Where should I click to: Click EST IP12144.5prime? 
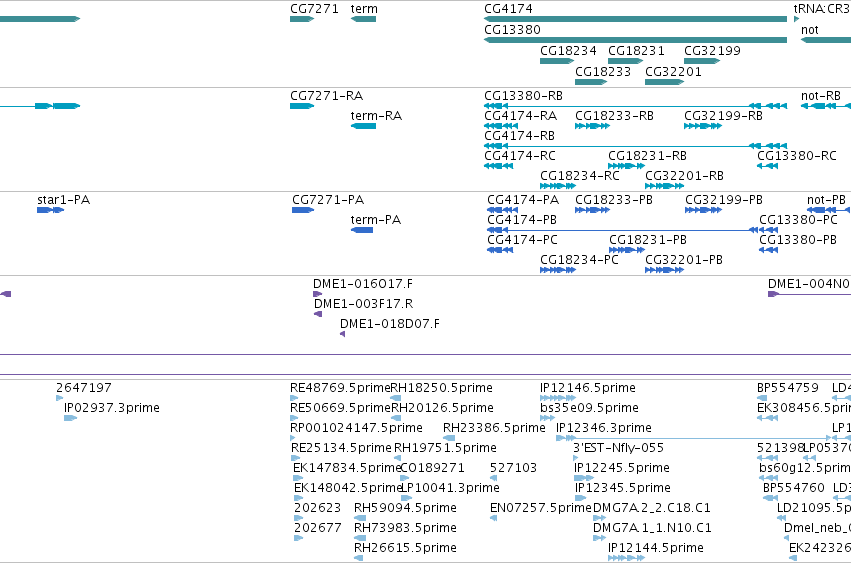click(626, 558)
